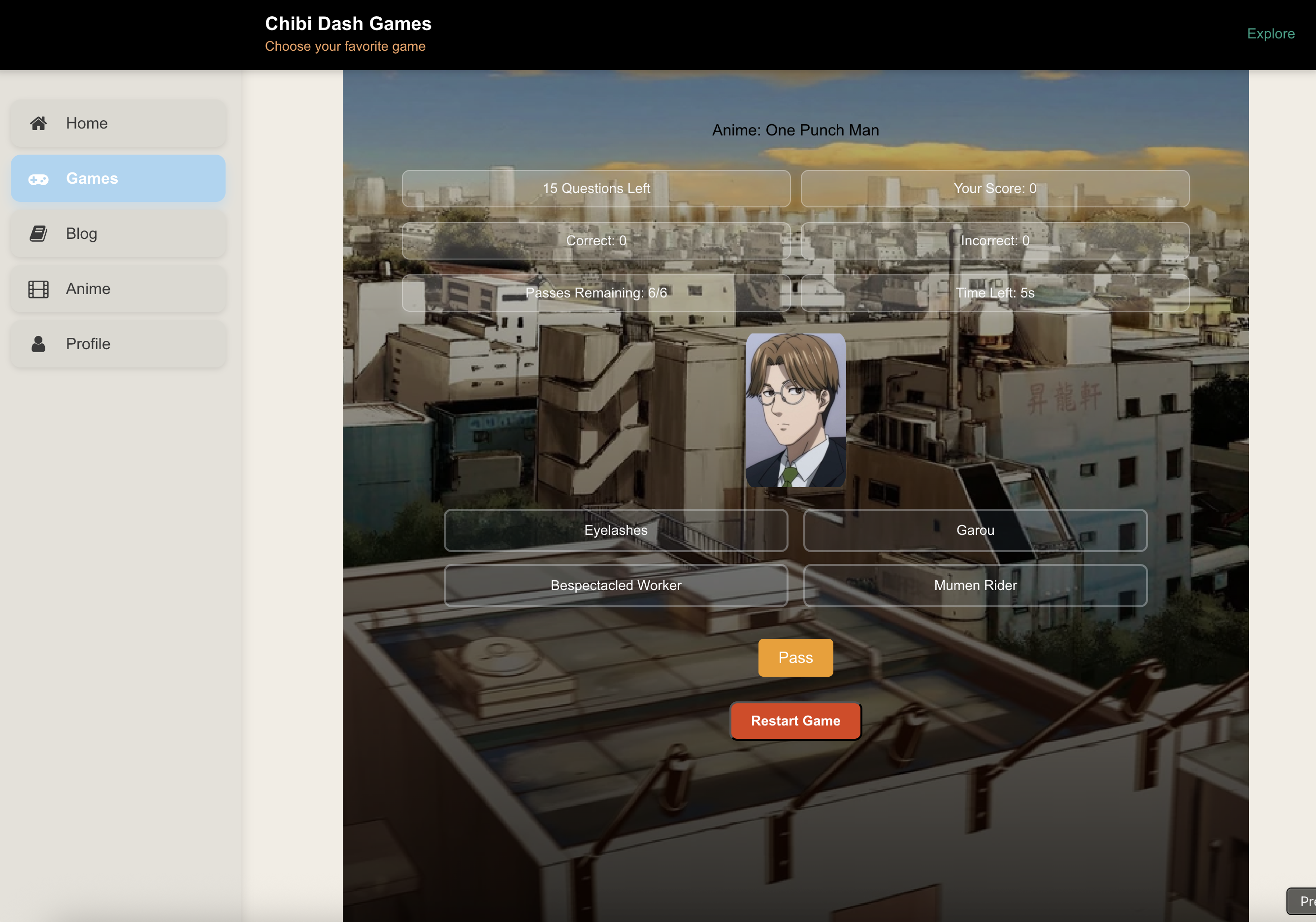Click the character portrait image

[x=795, y=410]
